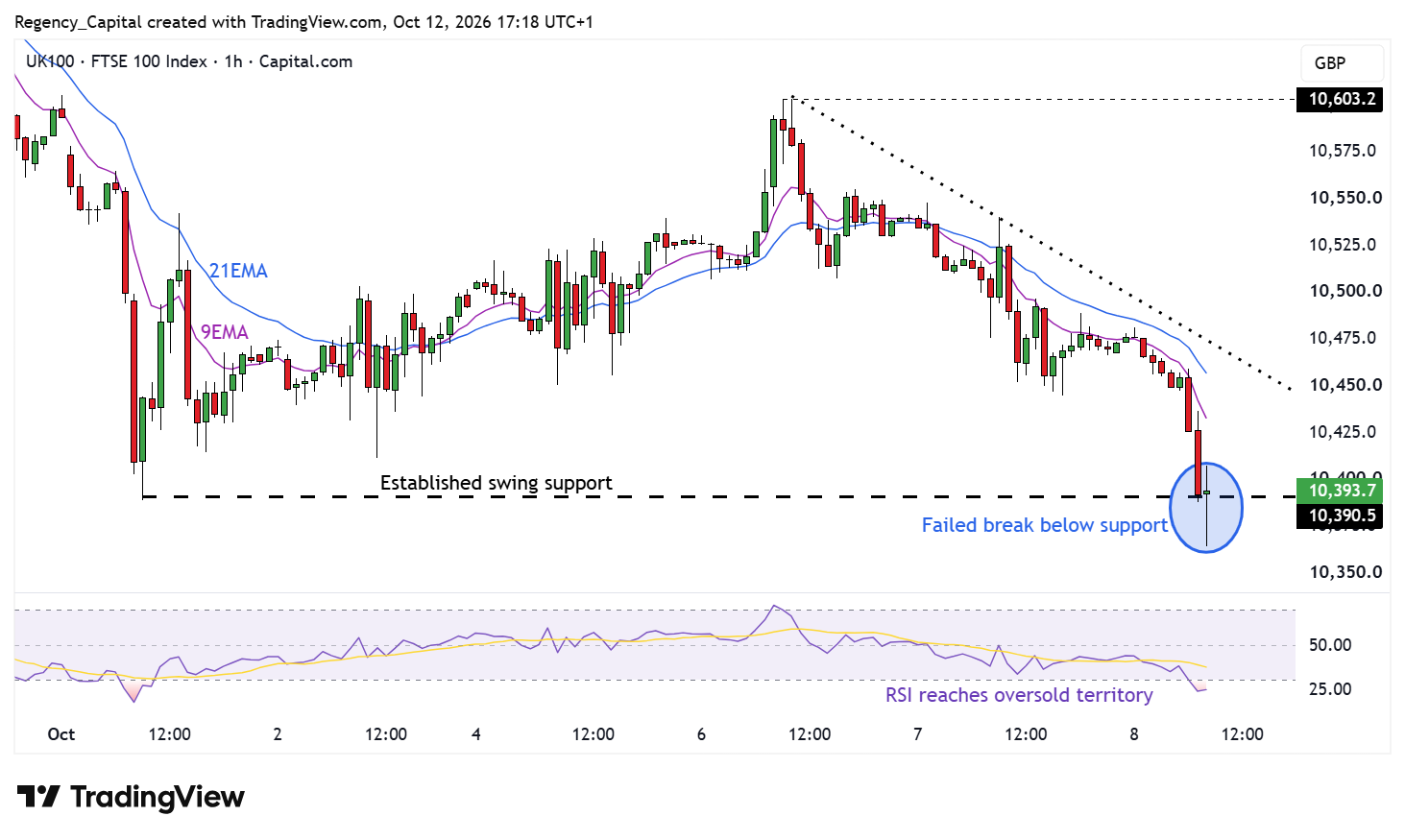Click the 10,450.0 price axis value
Screen dimensions: 1405x840
(1345, 385)
